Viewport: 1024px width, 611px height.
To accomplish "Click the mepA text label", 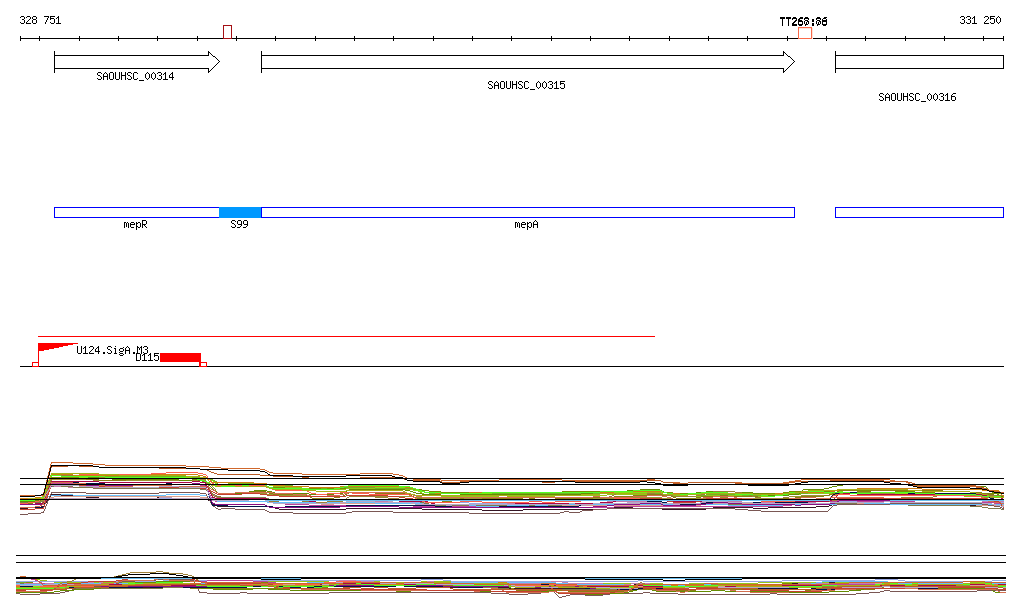I will (526, 225).
